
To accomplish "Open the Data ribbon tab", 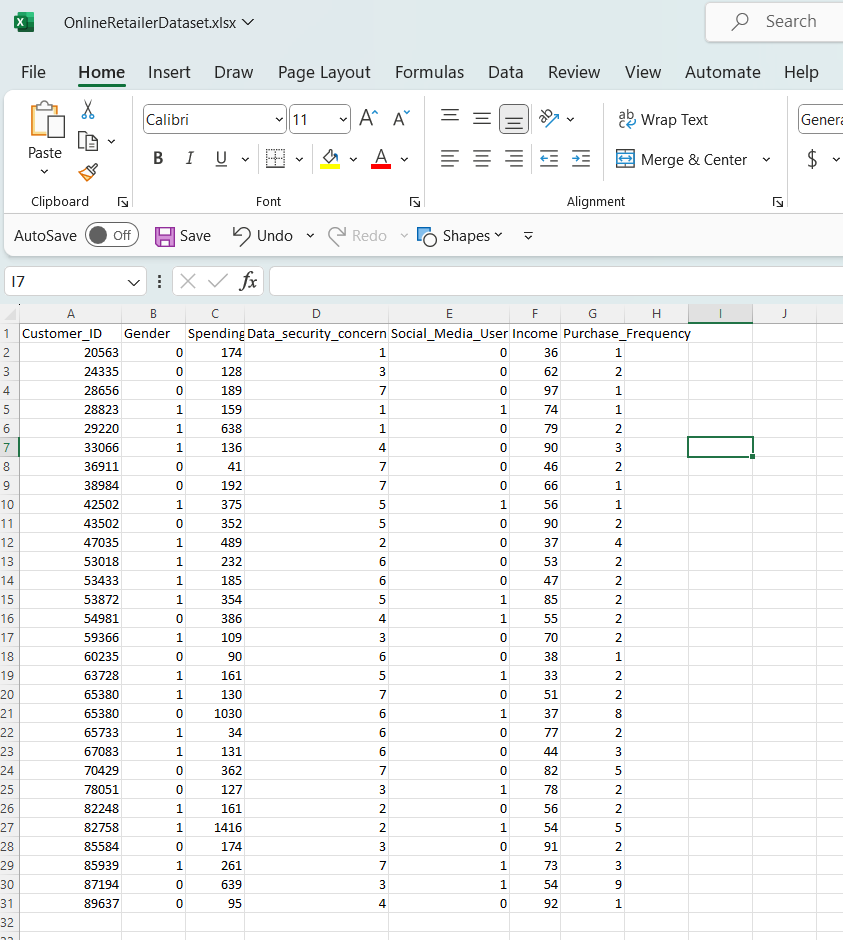I will 505,72.
